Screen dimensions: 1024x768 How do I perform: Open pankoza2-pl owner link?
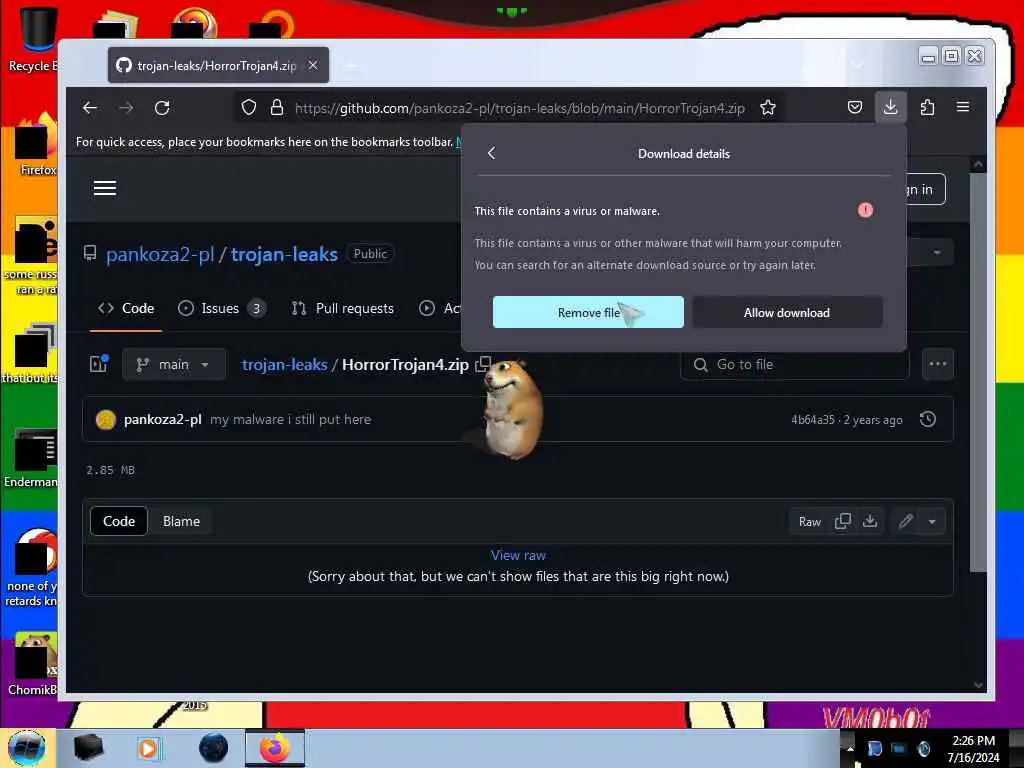(160, 254)
